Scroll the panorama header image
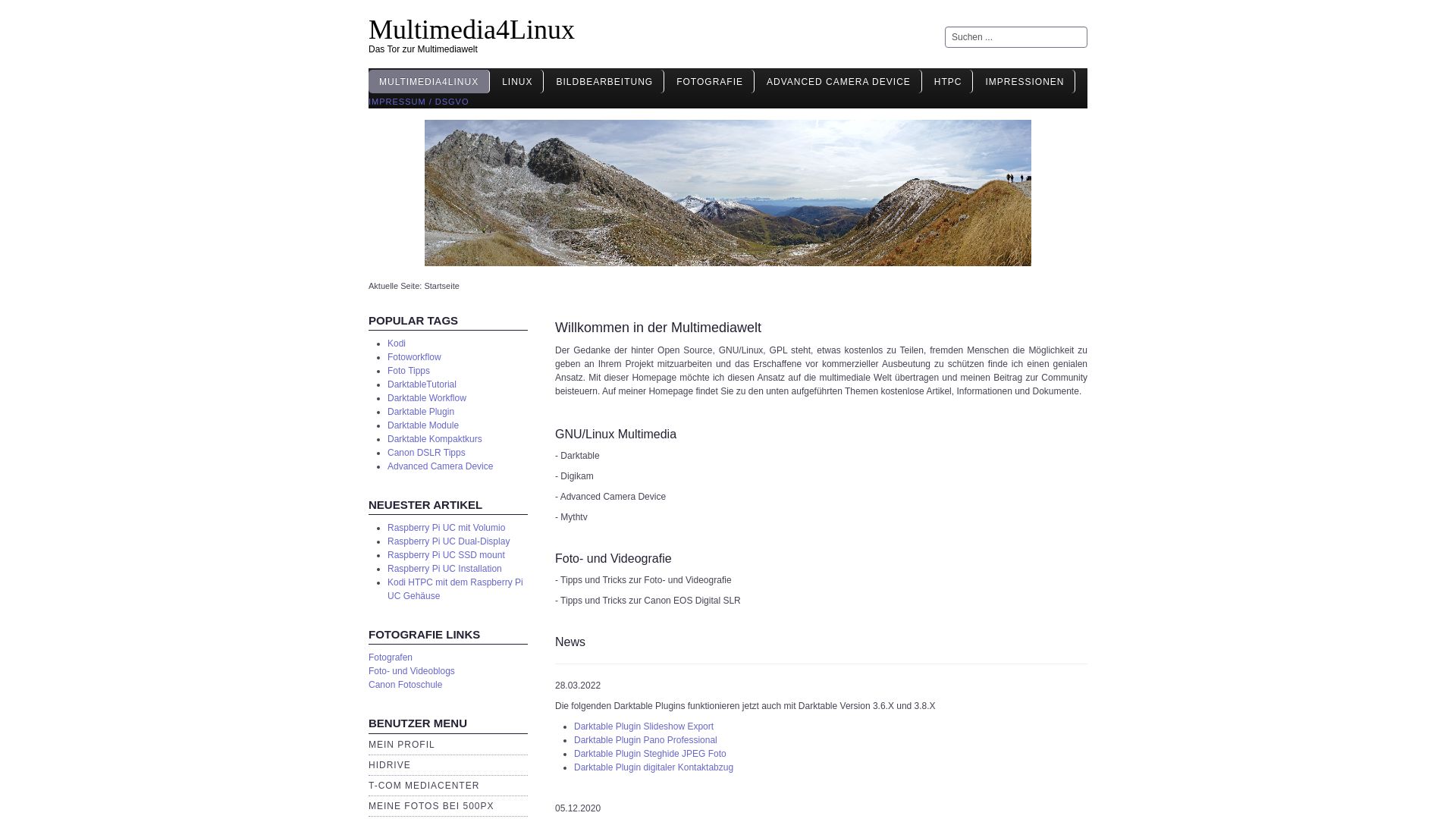The width and height of the screenshot is (1456, 819). [x=728, y=192]
